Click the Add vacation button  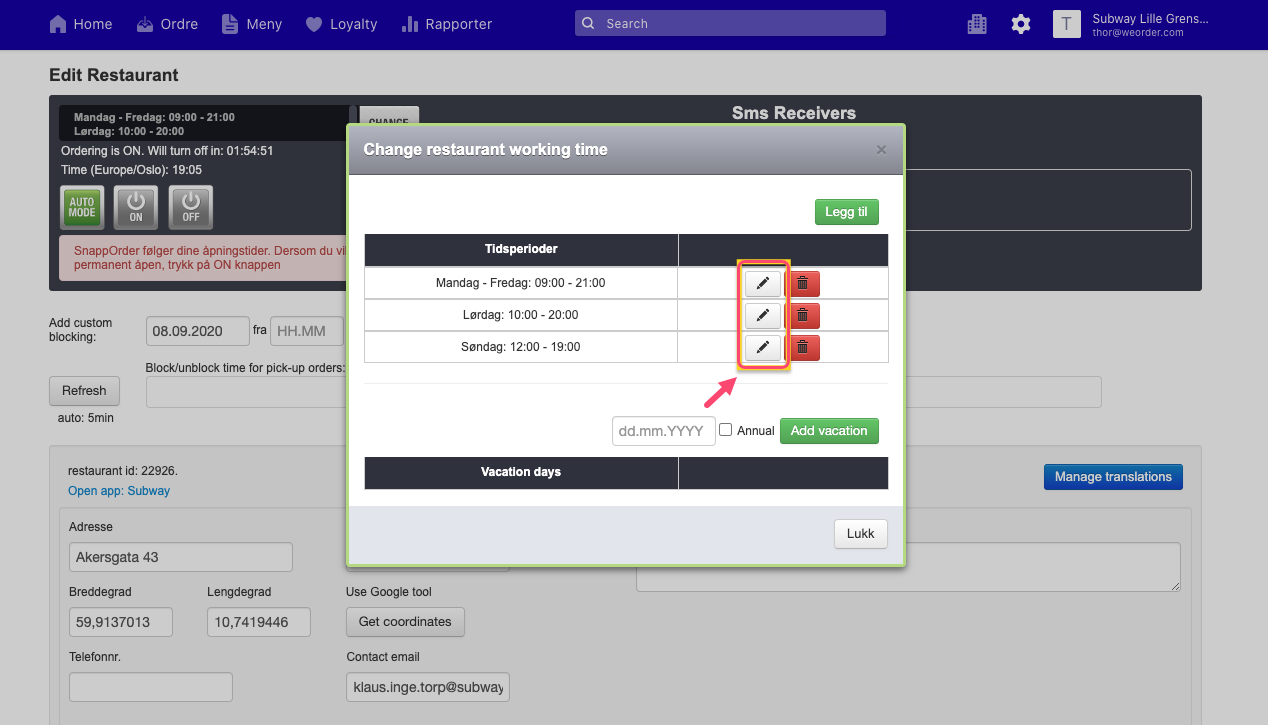coord(829,431)
